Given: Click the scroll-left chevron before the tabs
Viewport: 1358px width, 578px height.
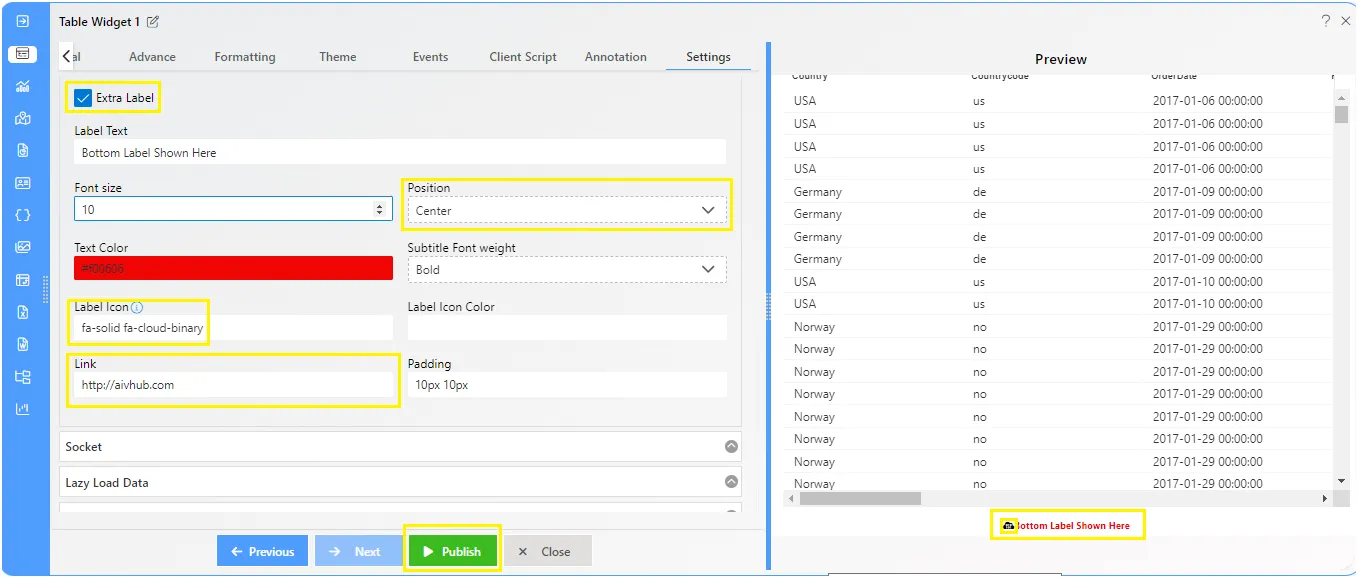Looking at the screenshot, I should coord(66,57).
